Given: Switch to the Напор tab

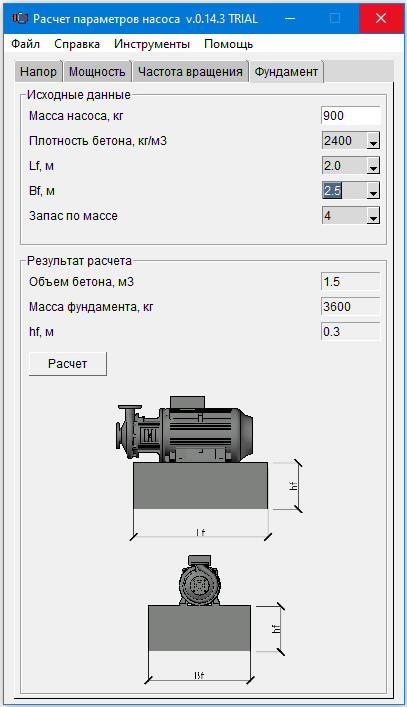Looking at the screenshot, I should click(x=39, y=72).
